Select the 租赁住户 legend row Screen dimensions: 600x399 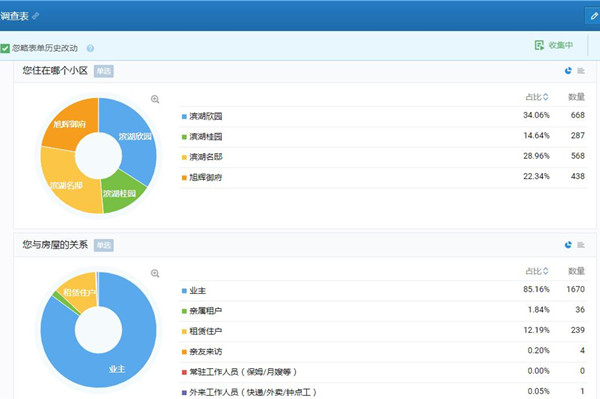click(383, 331)
